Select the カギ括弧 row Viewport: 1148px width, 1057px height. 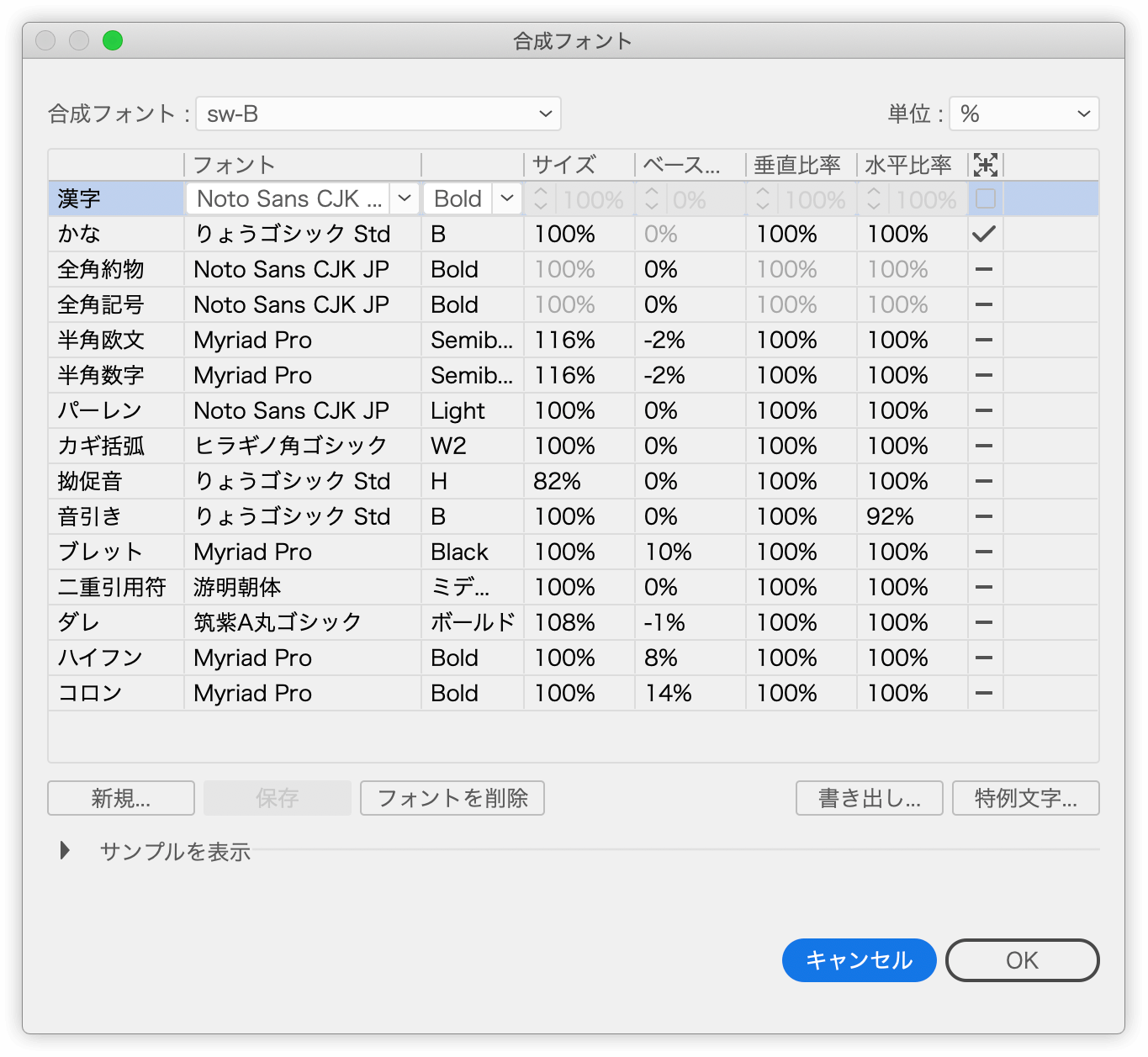(574, 446)
